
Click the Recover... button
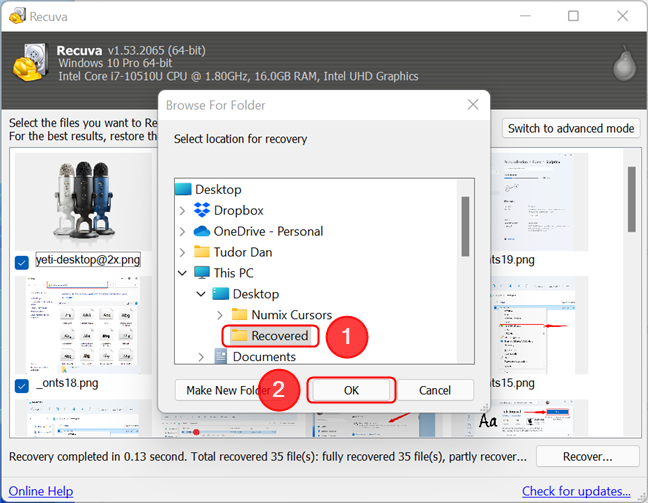coord(587,457)
